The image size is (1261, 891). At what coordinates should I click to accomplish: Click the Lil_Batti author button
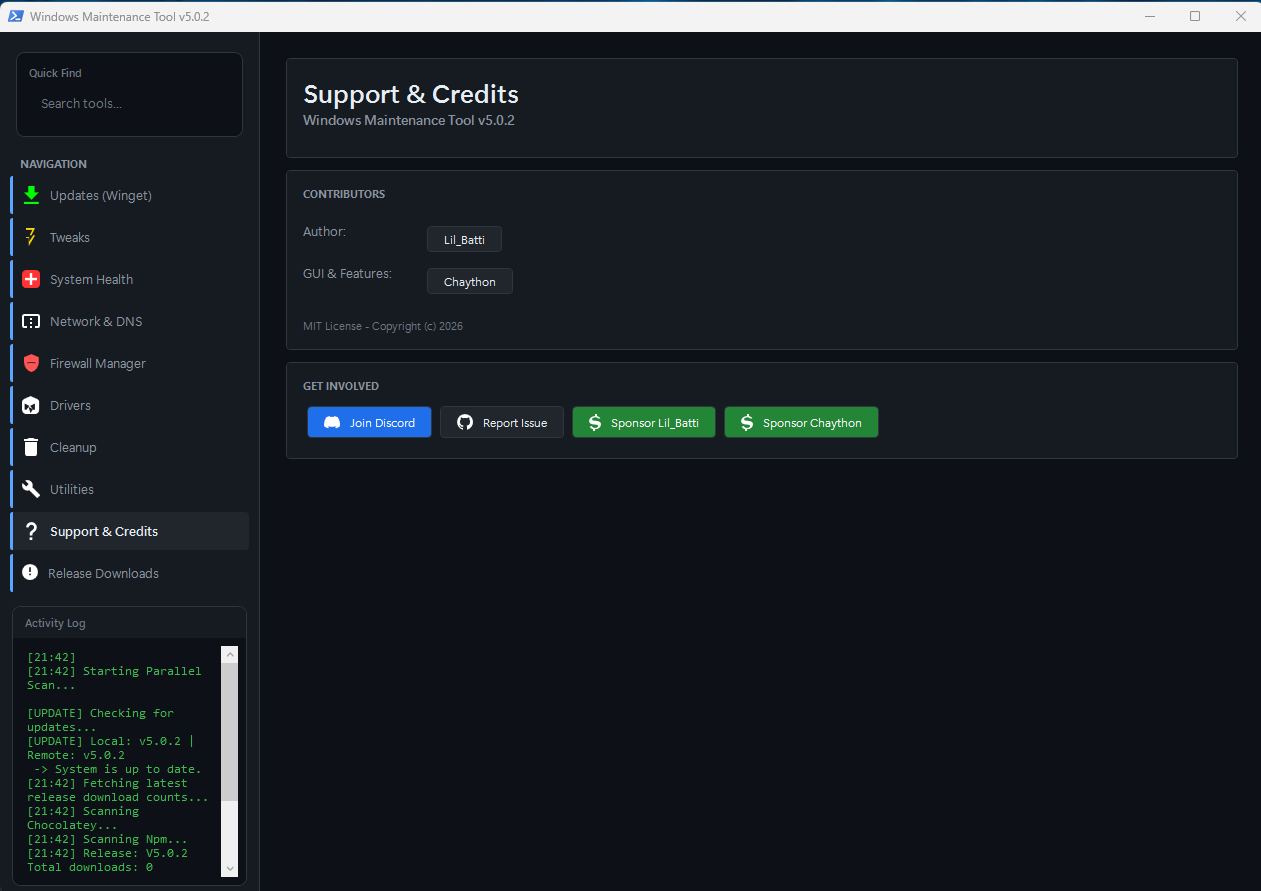(464, 239)
